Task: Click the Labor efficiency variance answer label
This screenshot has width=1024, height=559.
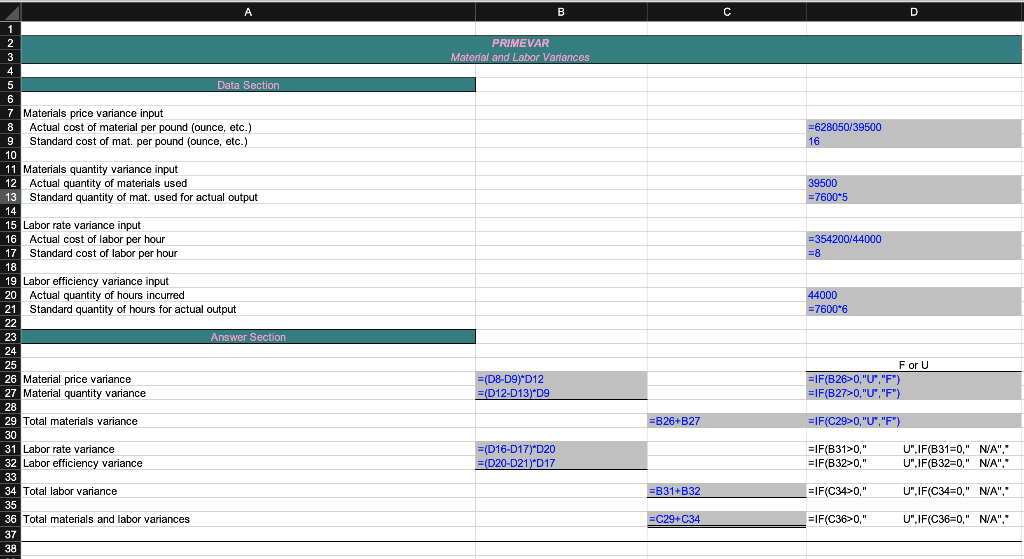Action: 82,463
